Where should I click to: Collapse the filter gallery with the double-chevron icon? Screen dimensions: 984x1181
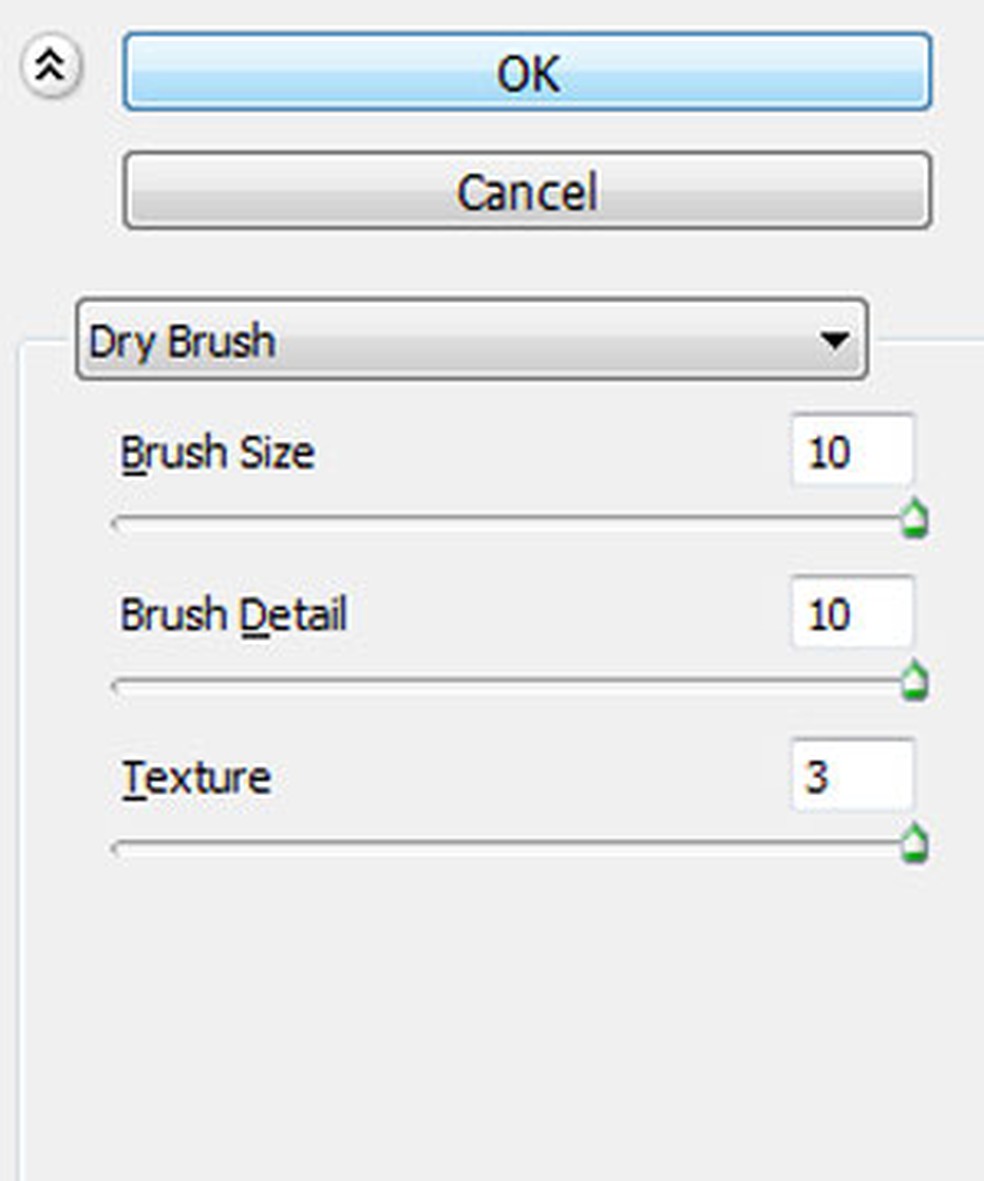(x=50, y=66)
